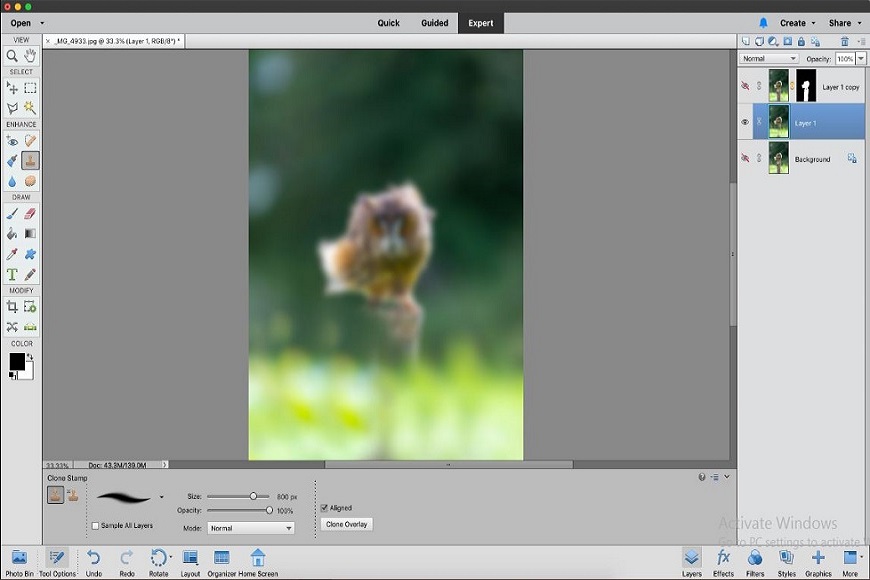Select the Rectangular Marquee tool
Image resolution: width=870 pixels, height=580 pixels.
coord(30,88)
